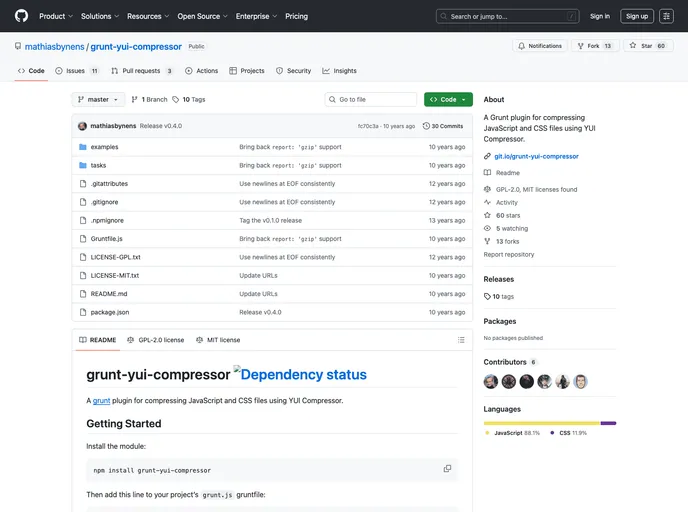Click the scale icon by licenses found
Viewport: 688px width, 512px height.
coord(487,189)
